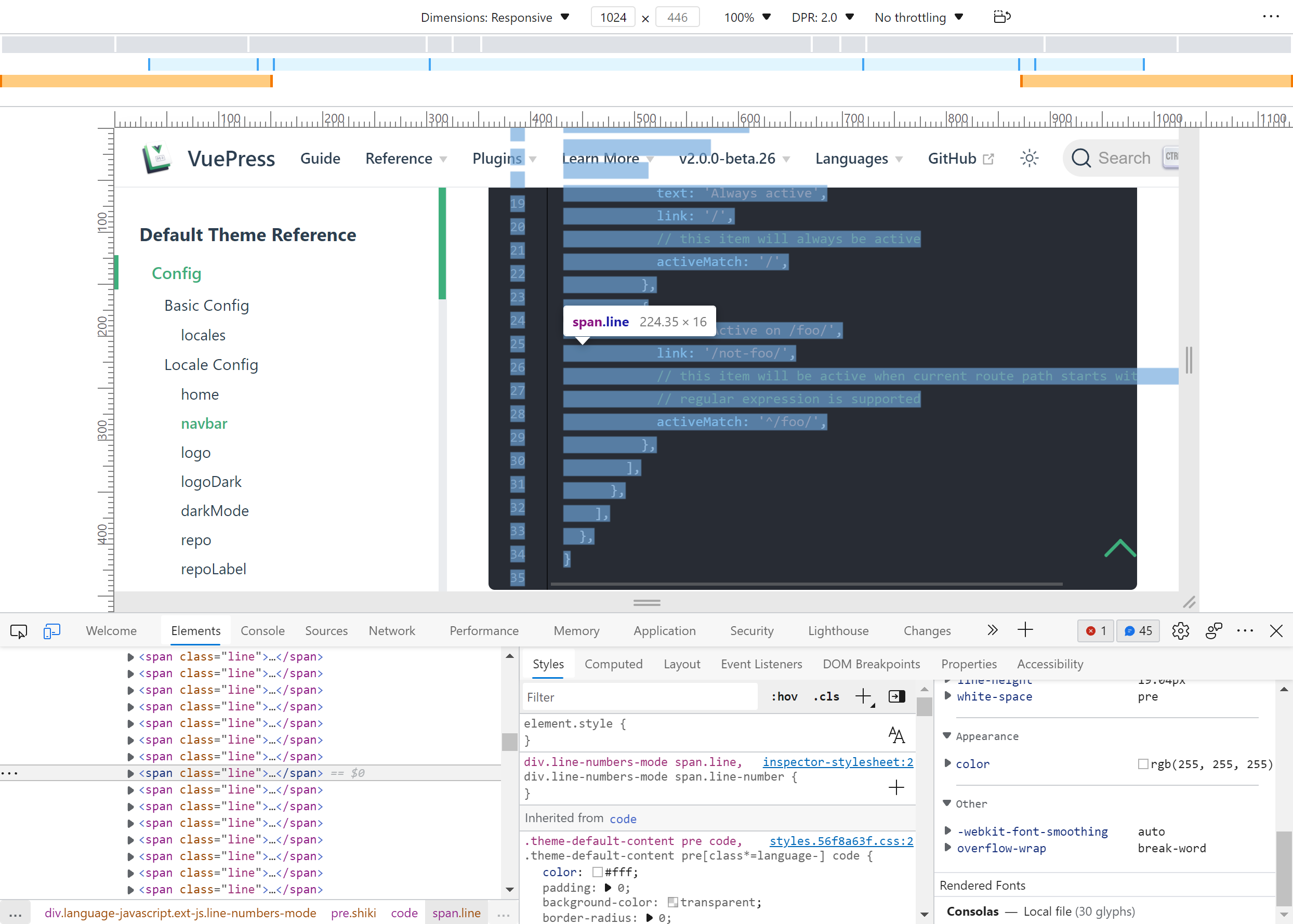Toggle computed styles sidebar pane

coord(896,696)
